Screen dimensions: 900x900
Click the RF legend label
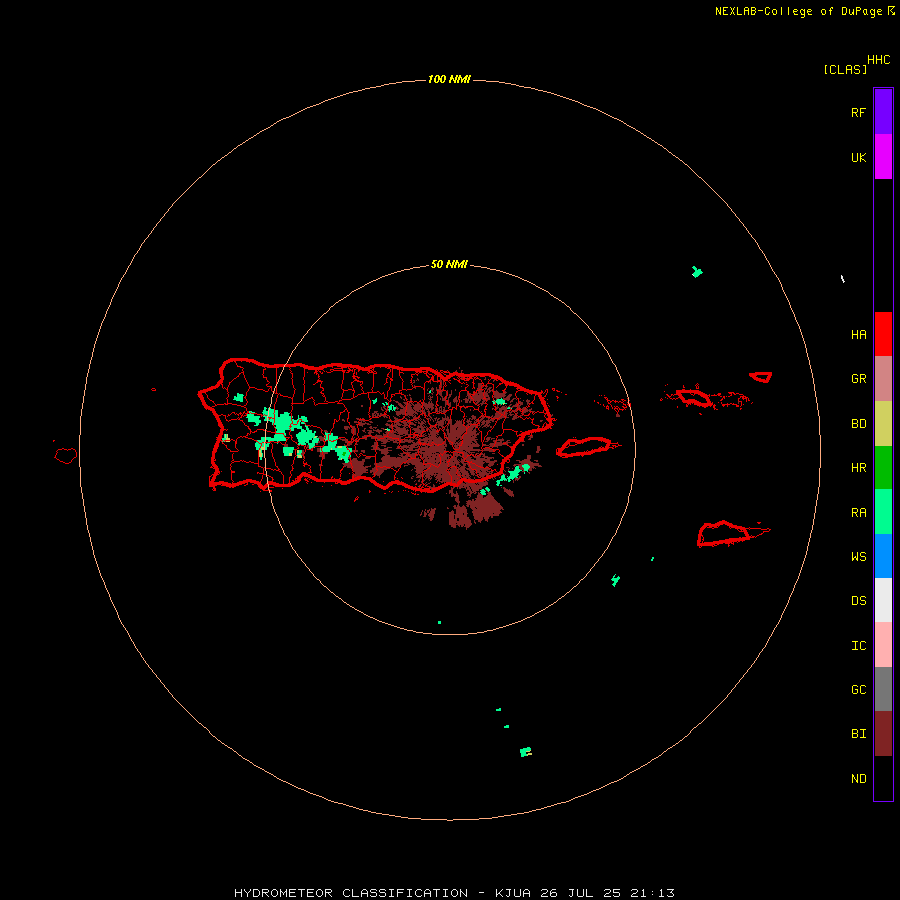pyautogui.click(x=858, y=112)
